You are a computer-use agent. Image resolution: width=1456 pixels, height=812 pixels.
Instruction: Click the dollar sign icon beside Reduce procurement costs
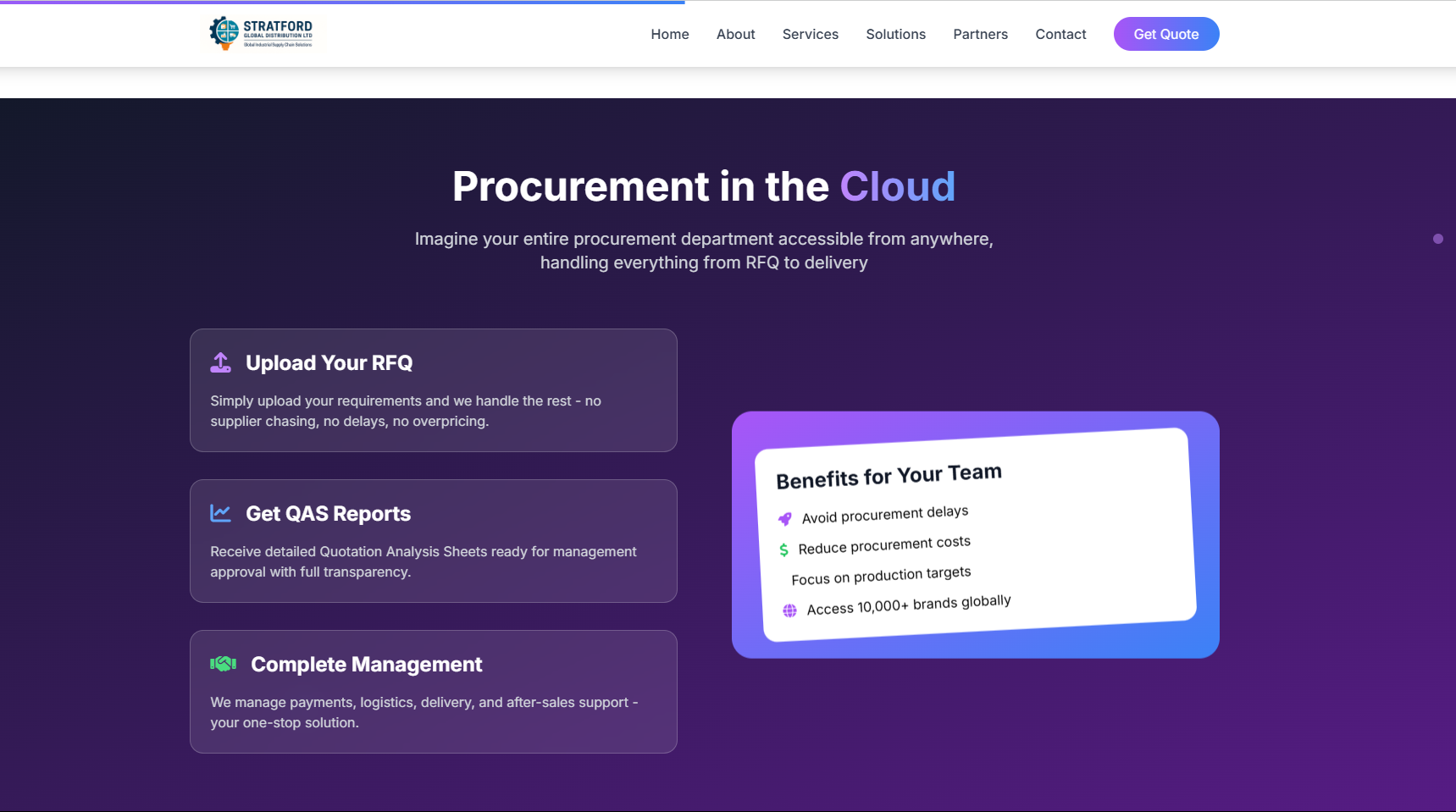click(783, 550)
